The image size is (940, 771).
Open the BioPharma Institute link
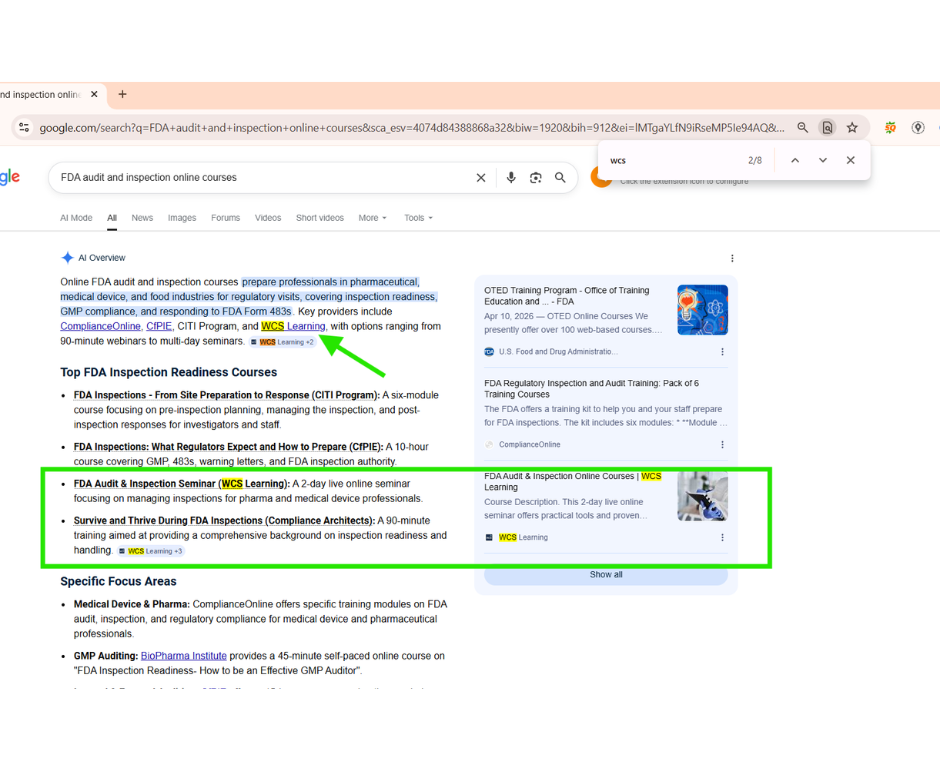click(183, 656)
